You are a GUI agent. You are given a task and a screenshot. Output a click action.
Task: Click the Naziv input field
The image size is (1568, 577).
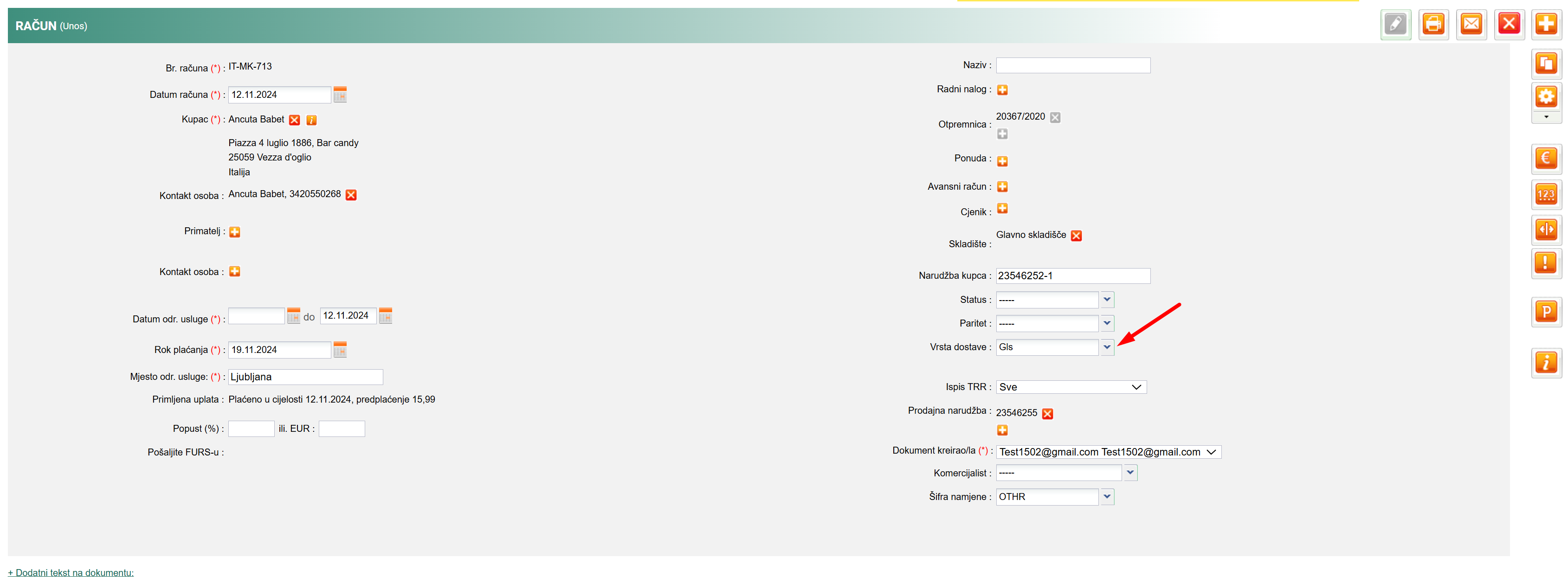coord(1072,65)
